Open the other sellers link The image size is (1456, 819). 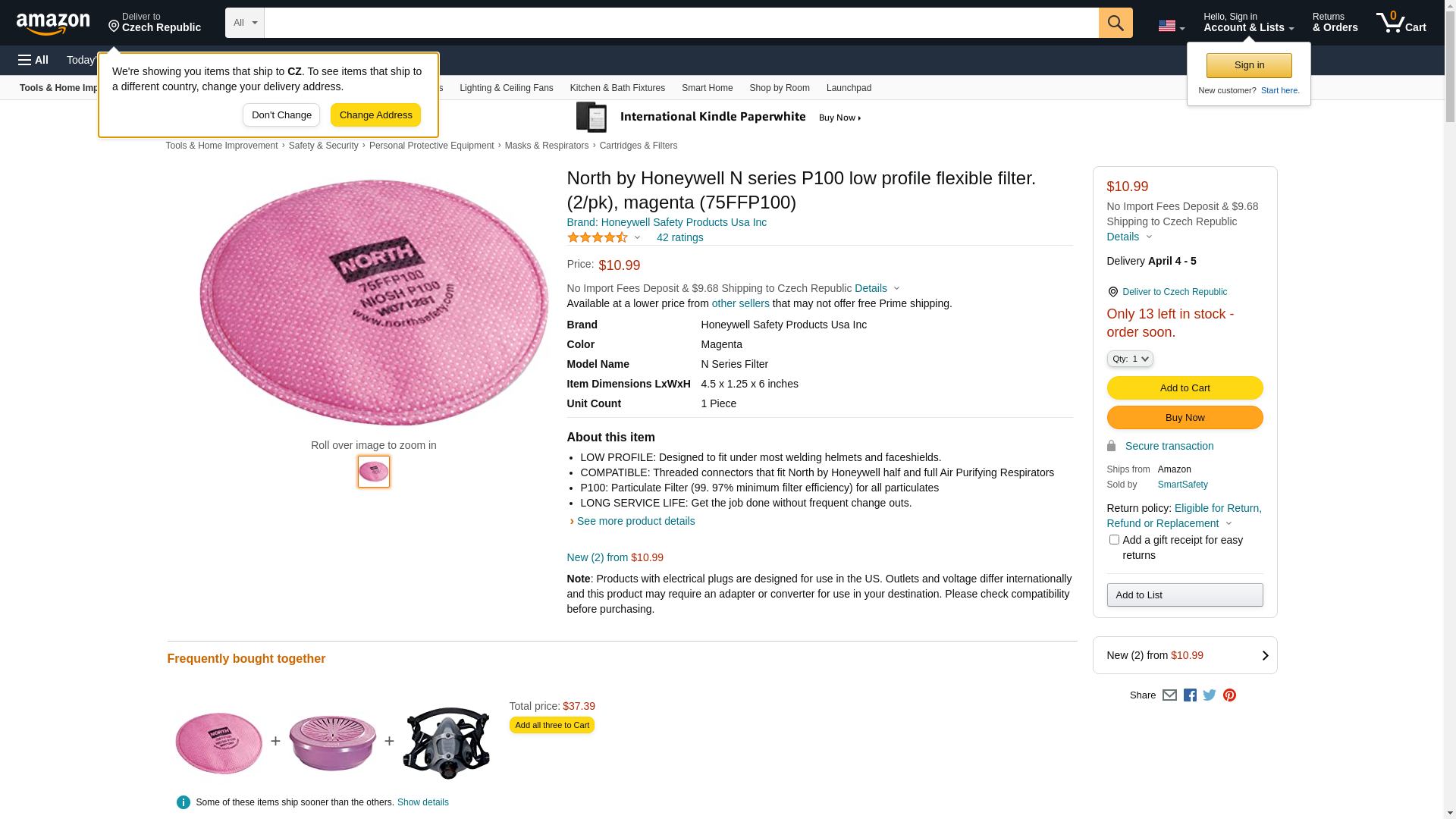coord(740,303)
